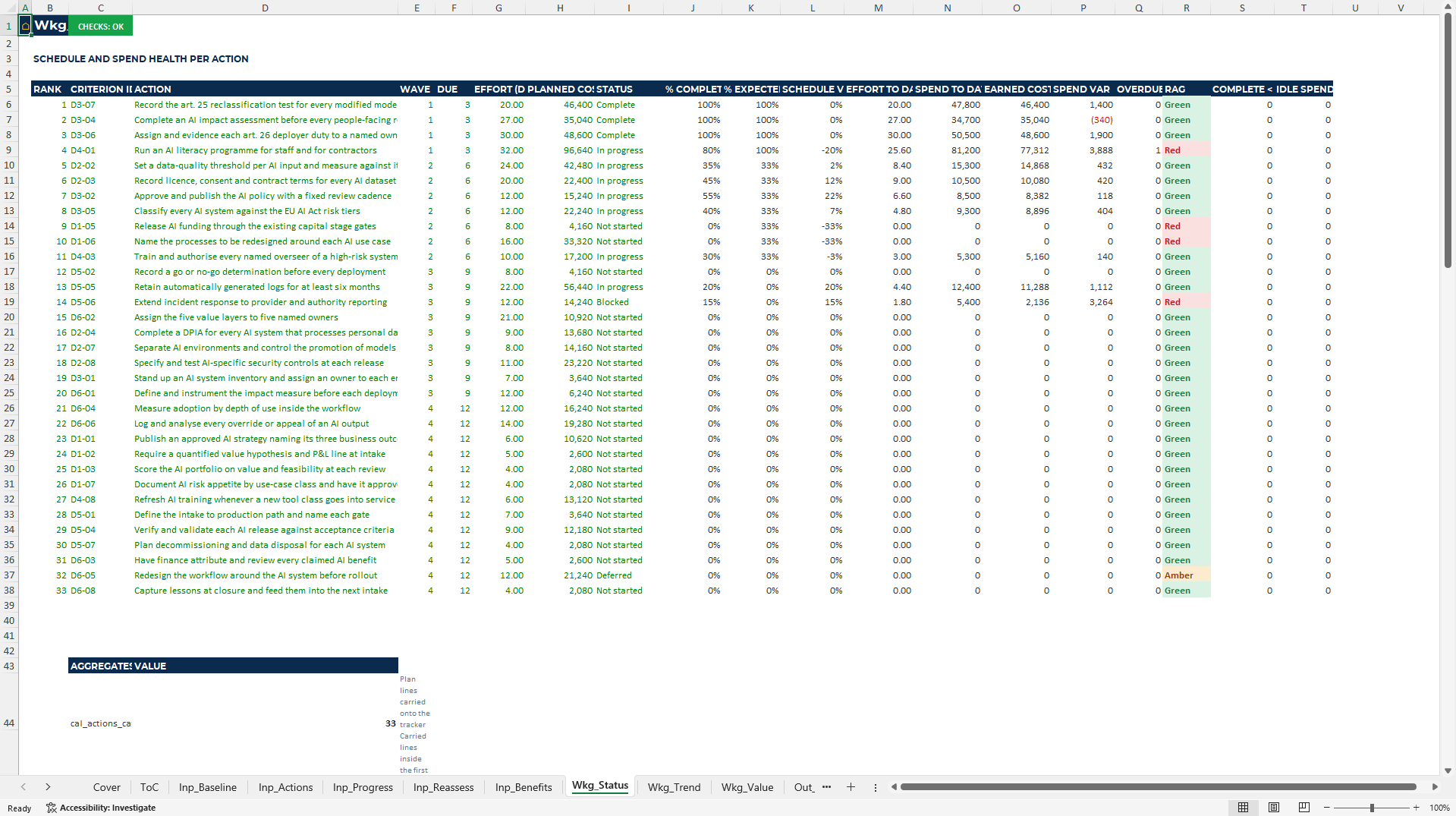Select earned cost 77,312 cell
The height and width of the screenshot is (816, 1456).
[x=1017, y=150]
